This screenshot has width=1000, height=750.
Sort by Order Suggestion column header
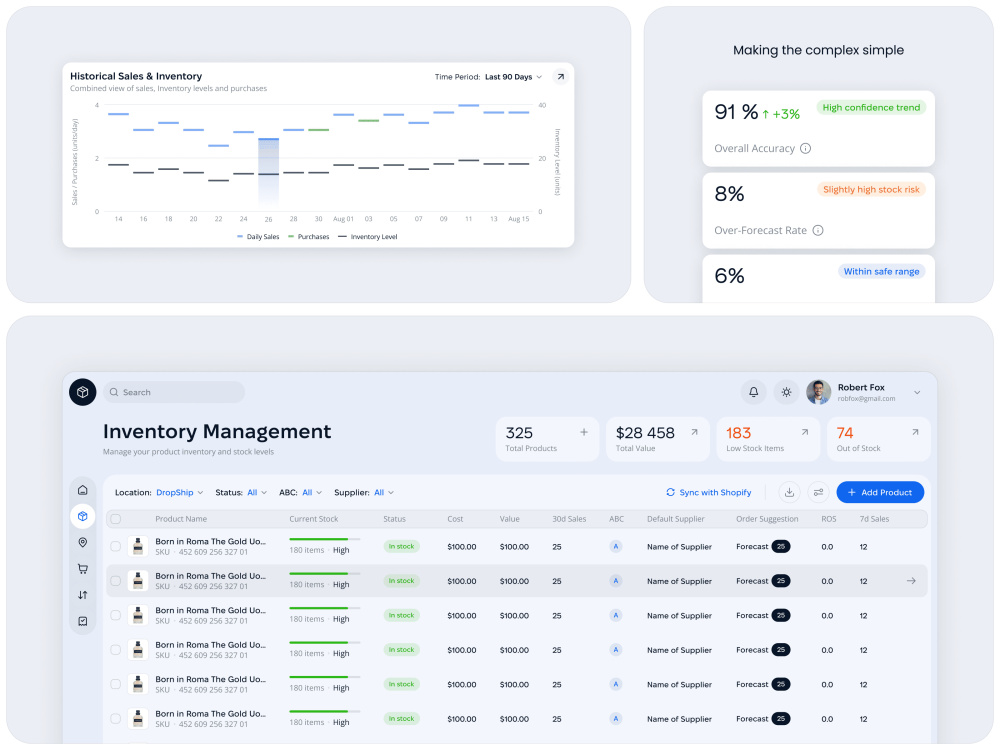tap(767, 519)
